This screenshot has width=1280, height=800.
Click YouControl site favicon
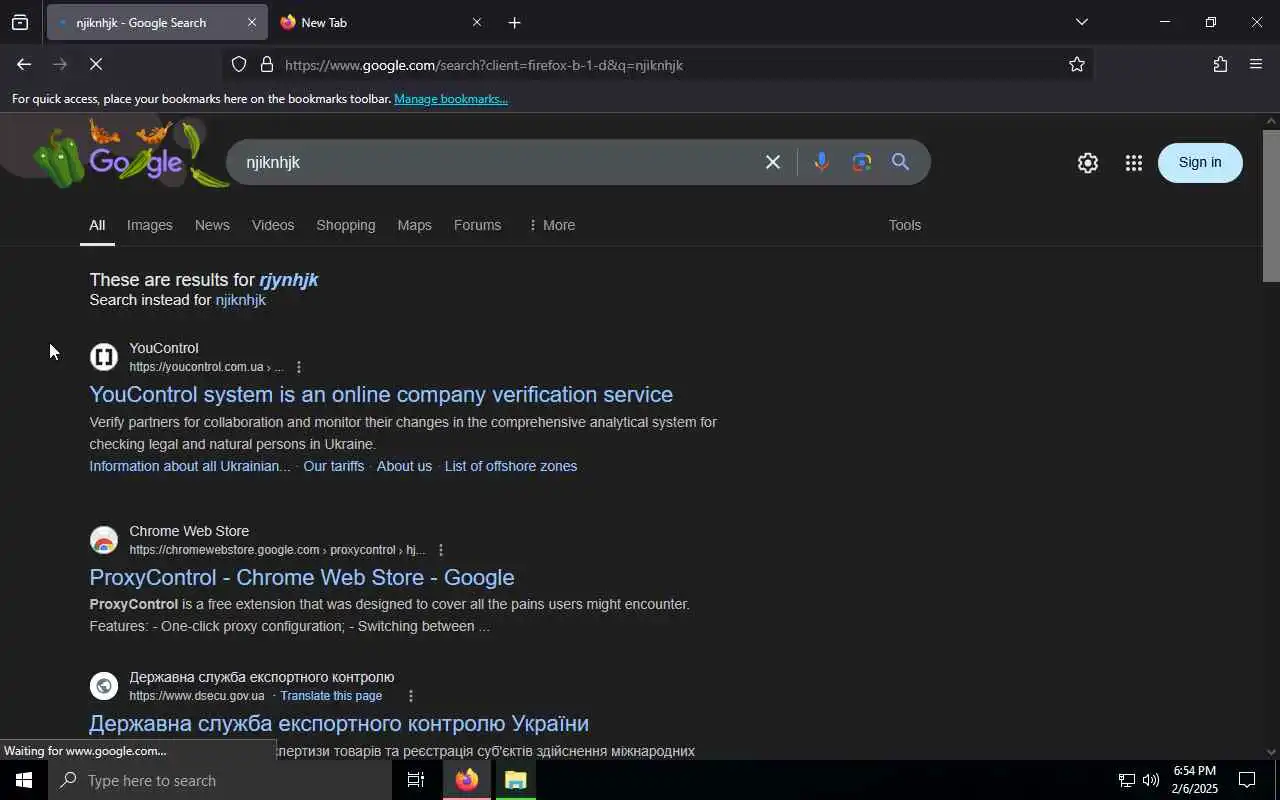click(x=104, y=357)
